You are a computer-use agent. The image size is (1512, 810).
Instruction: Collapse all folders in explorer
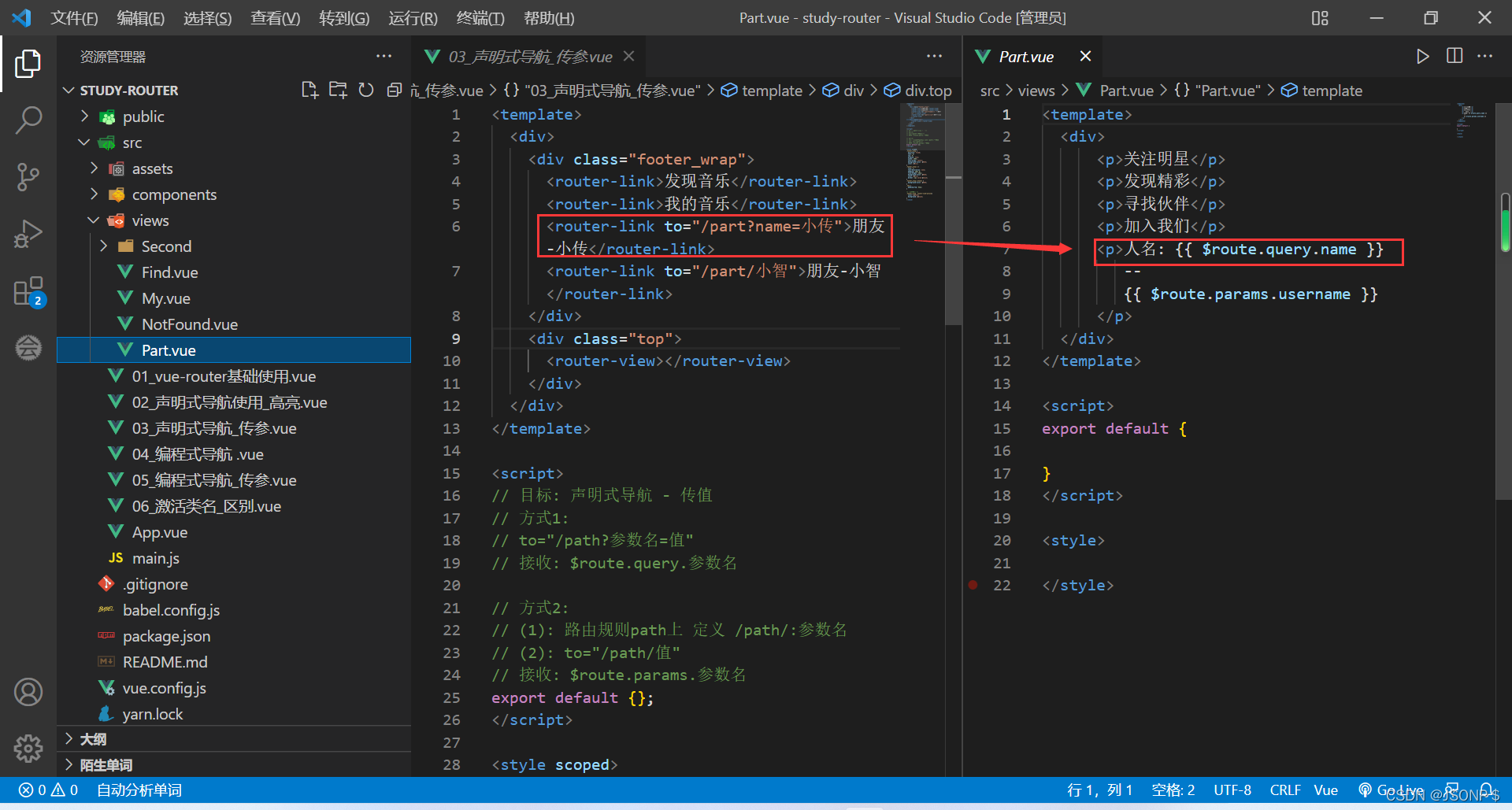point(394,91)
